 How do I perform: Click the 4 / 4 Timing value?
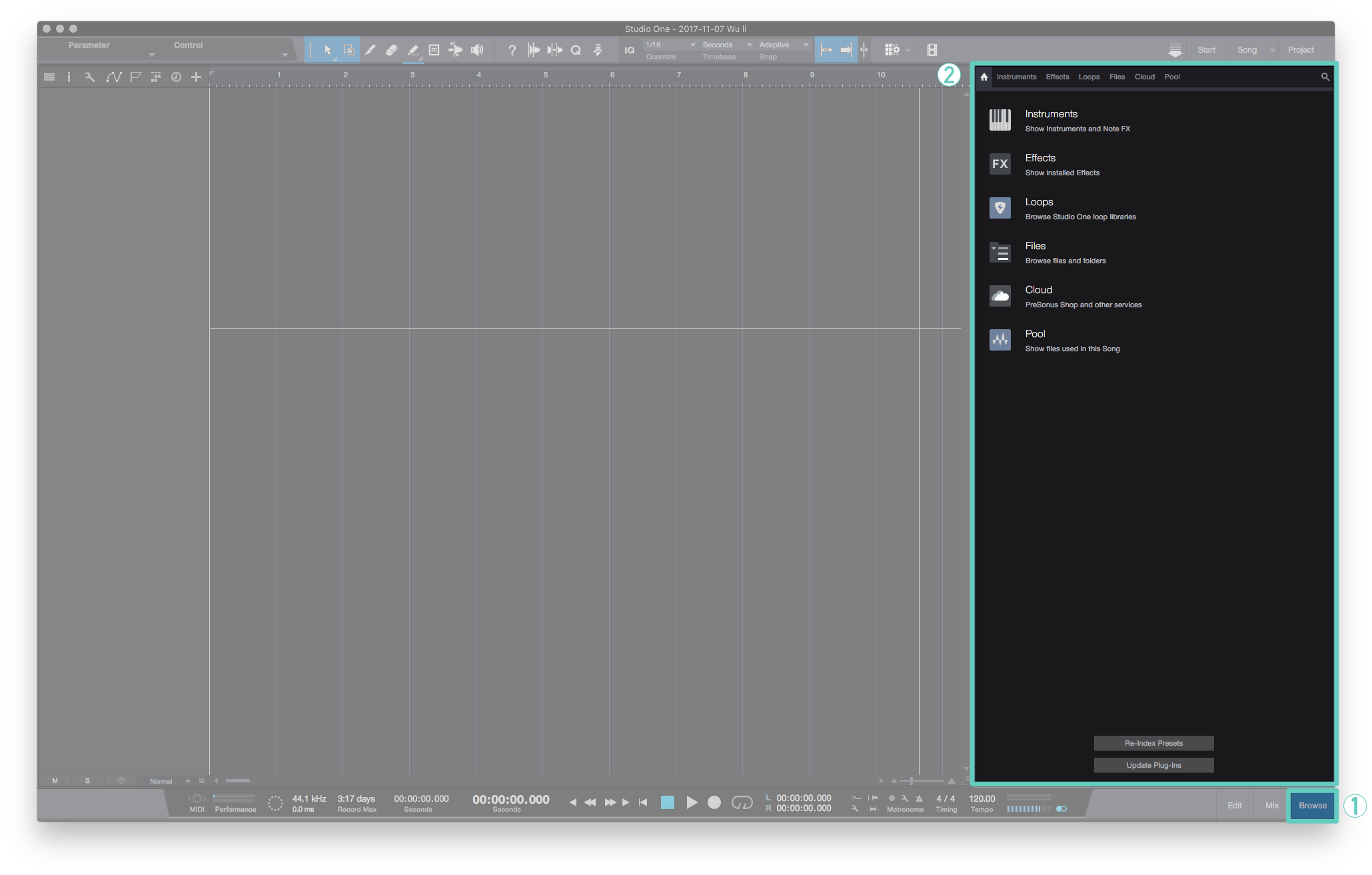click(946, 798)
